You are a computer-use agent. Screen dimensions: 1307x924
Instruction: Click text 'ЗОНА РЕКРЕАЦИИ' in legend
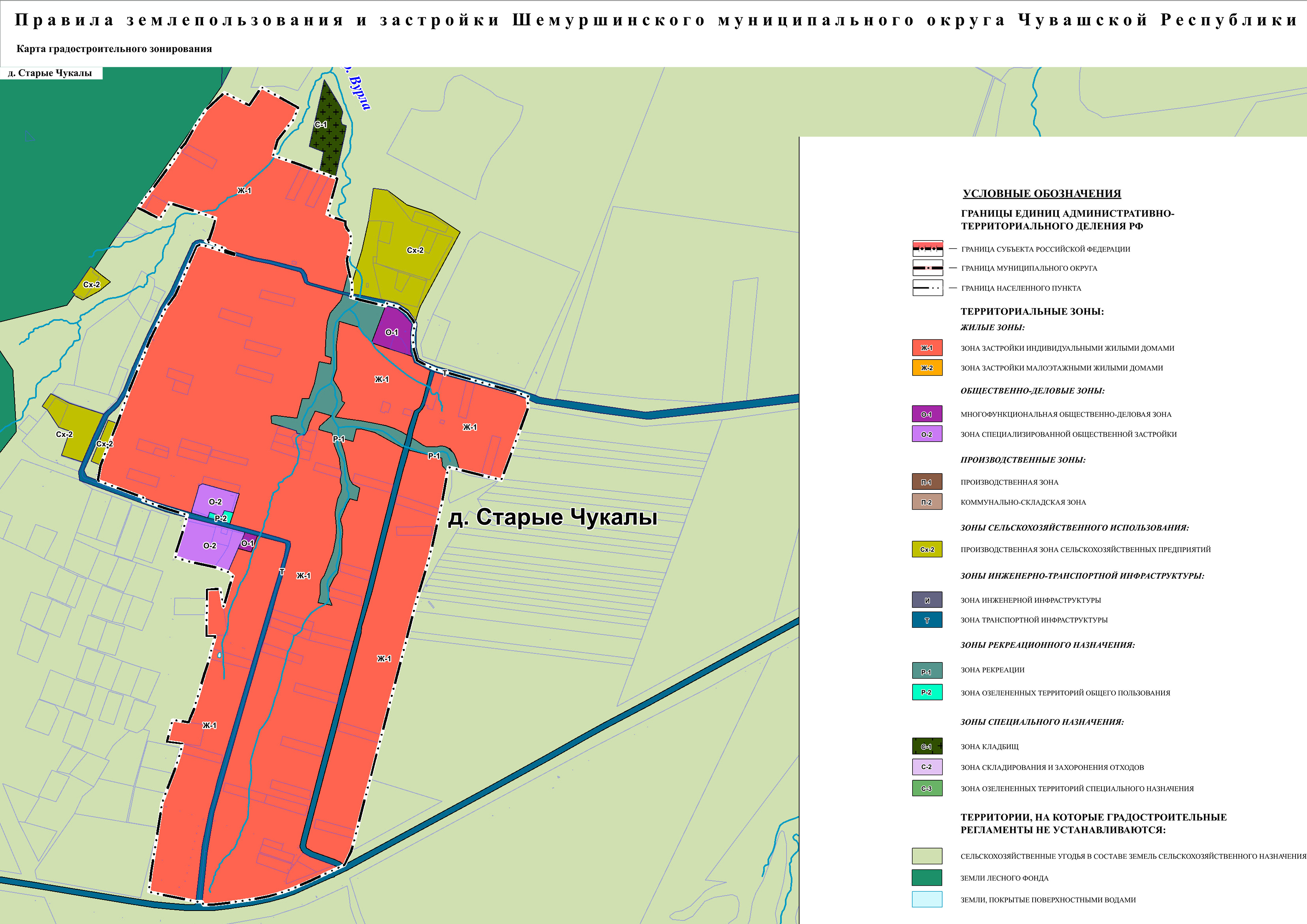(x=993, y=670)
